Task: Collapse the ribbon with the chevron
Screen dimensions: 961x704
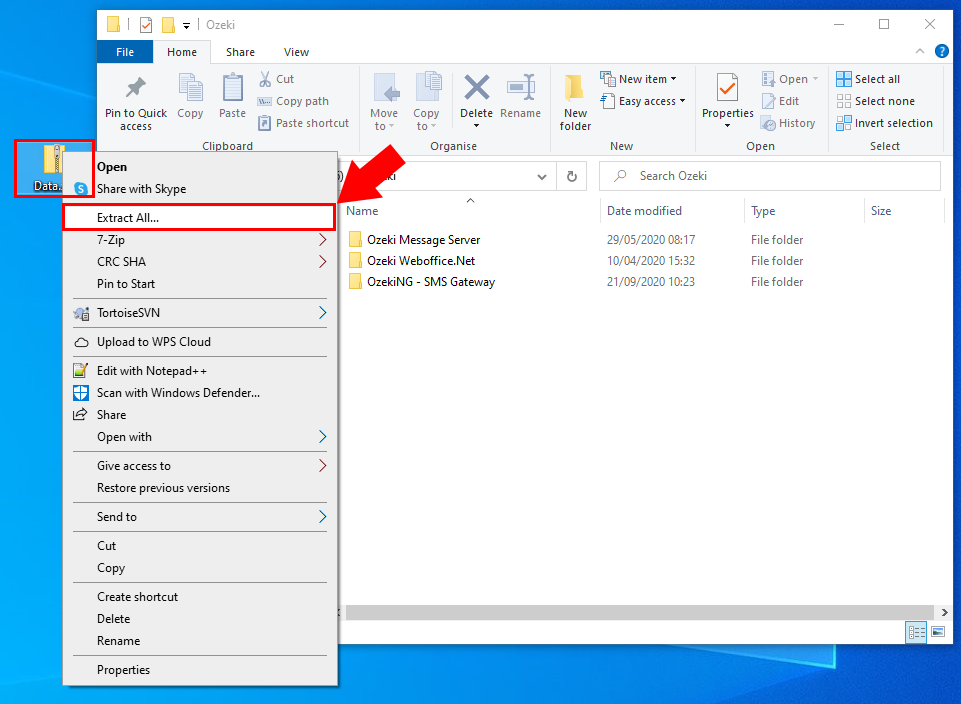Action: point(919,51)
